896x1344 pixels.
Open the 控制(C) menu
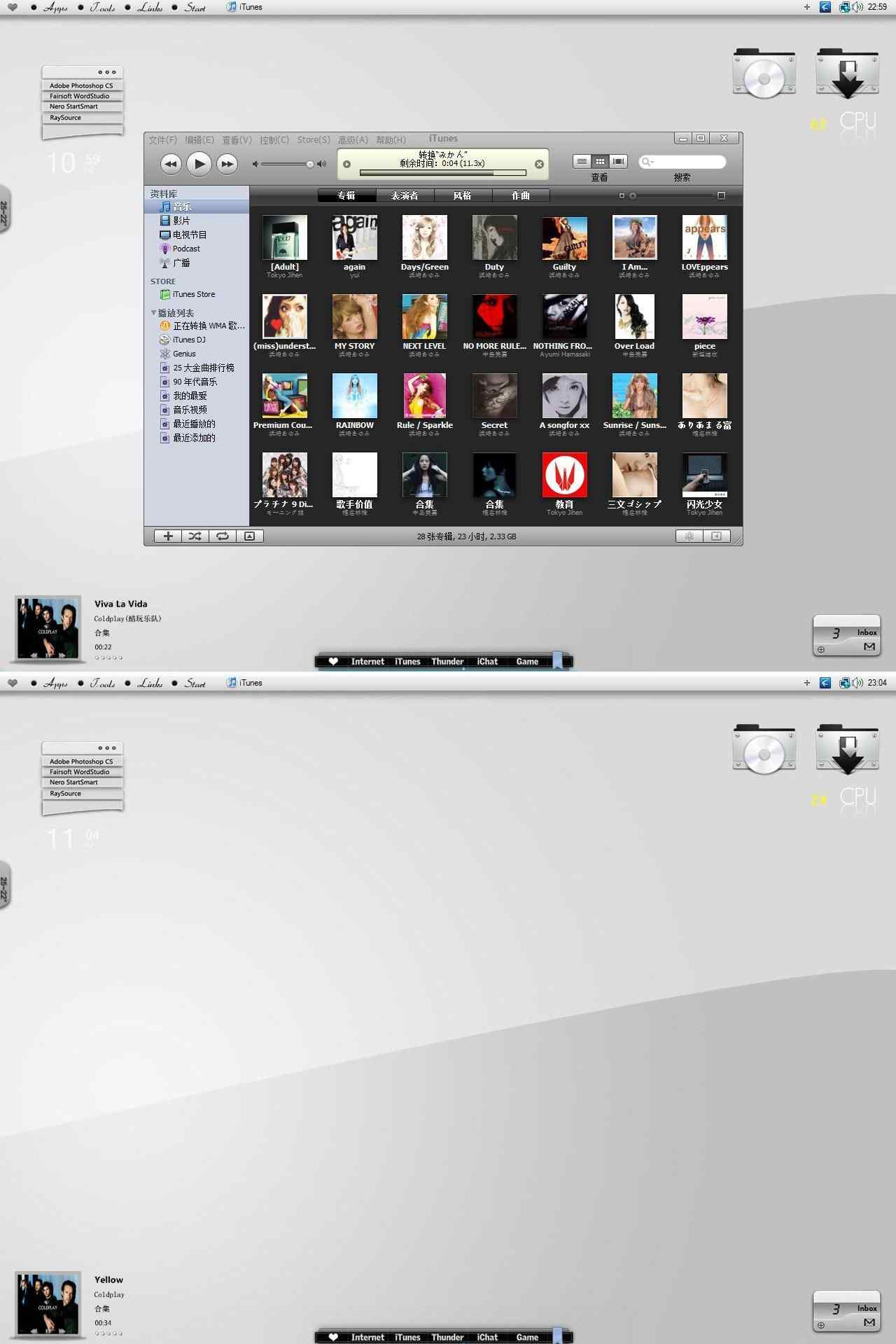tap(274, 140)
